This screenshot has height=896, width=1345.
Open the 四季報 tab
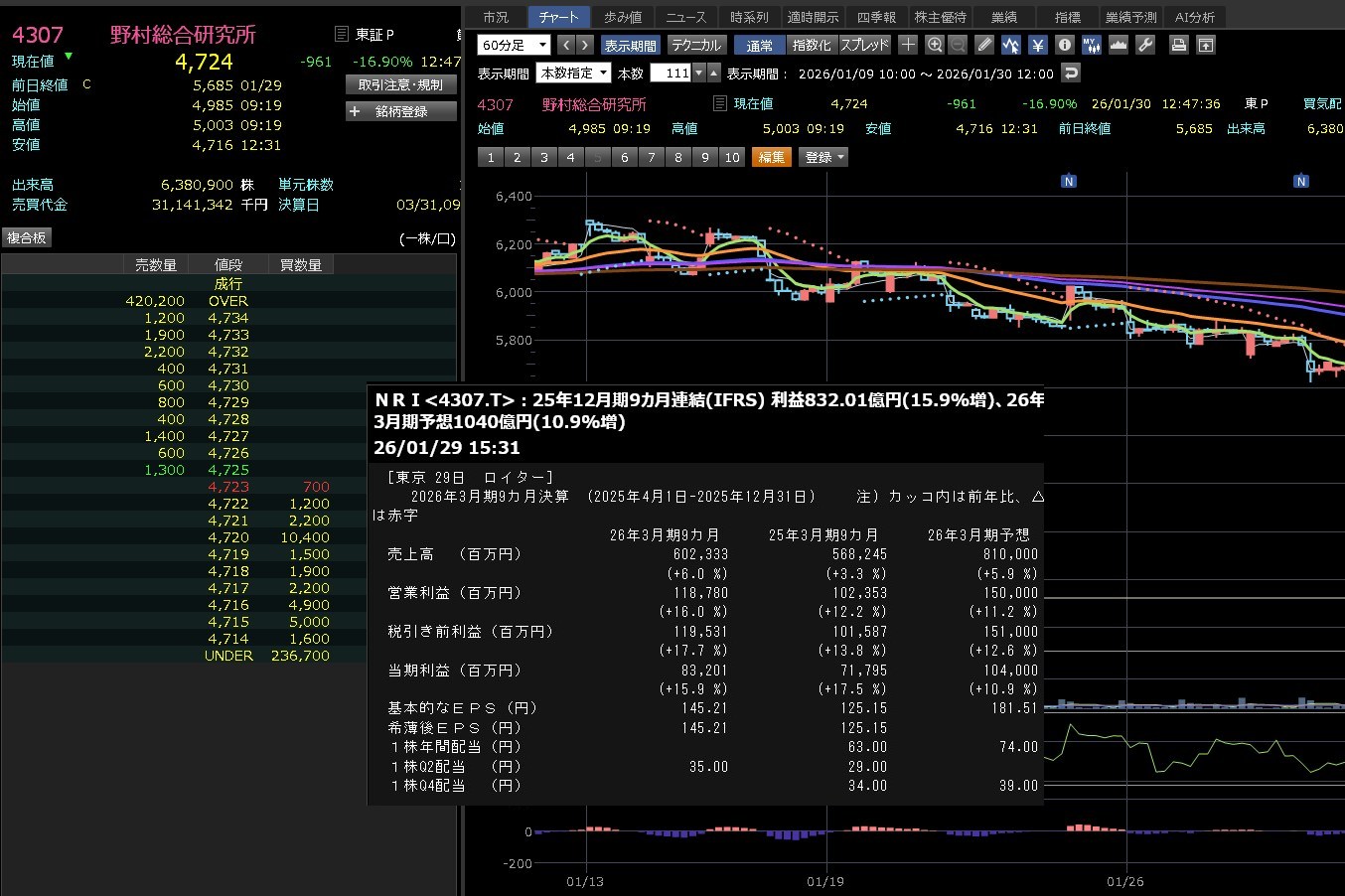876,18
